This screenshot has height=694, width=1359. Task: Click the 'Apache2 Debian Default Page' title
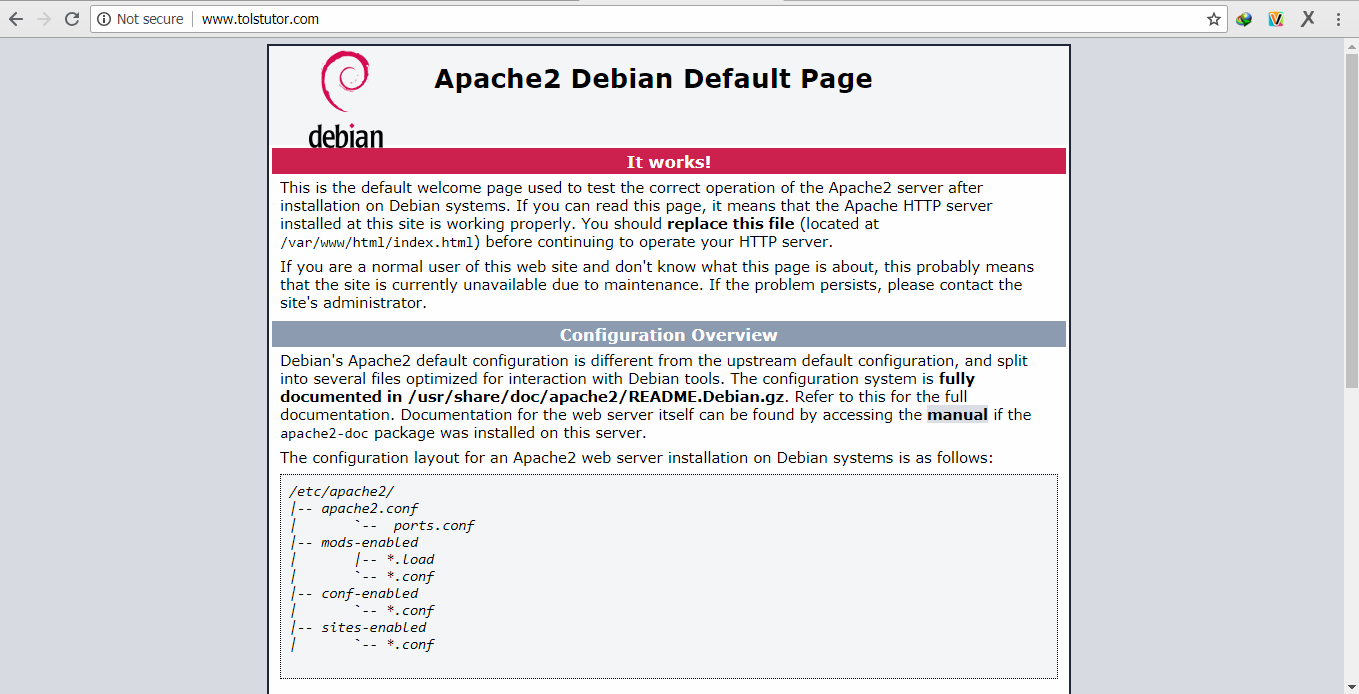click(653, 79)
